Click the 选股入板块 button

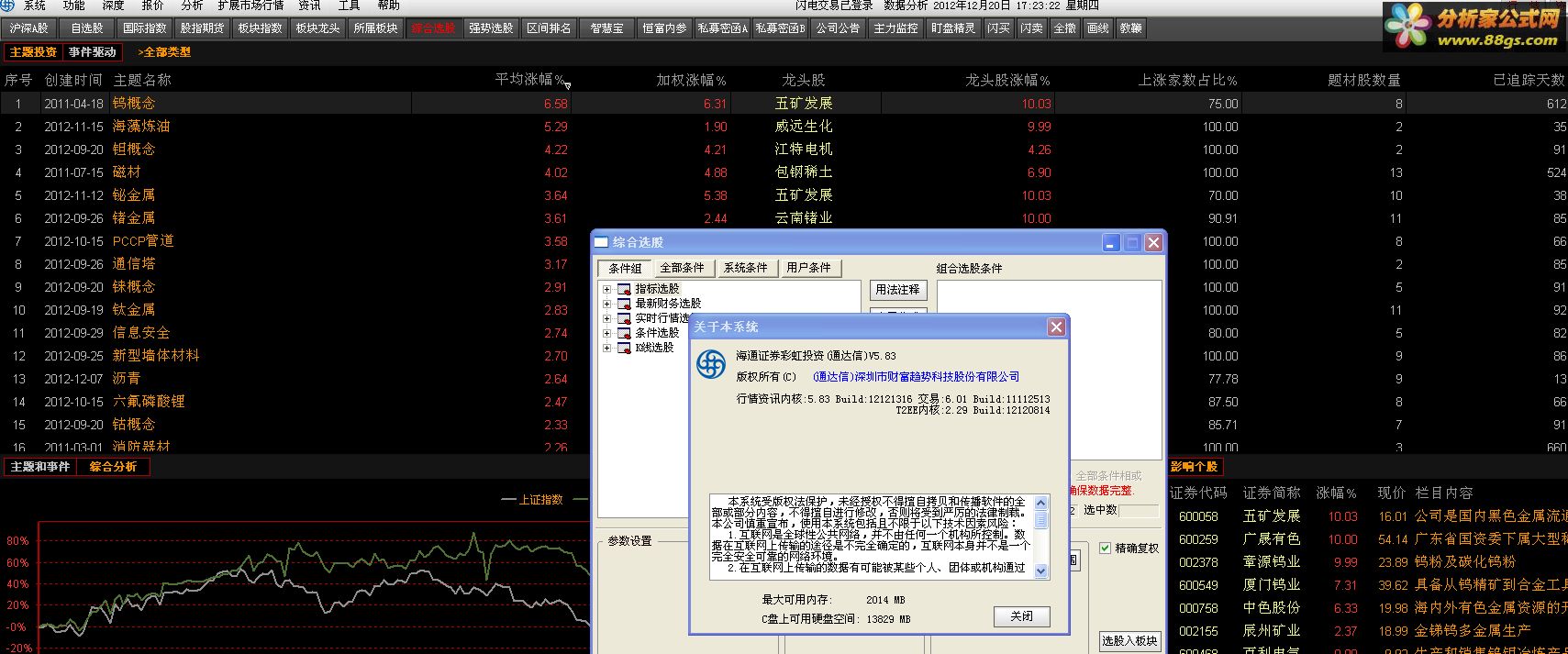click(1129, 641)
